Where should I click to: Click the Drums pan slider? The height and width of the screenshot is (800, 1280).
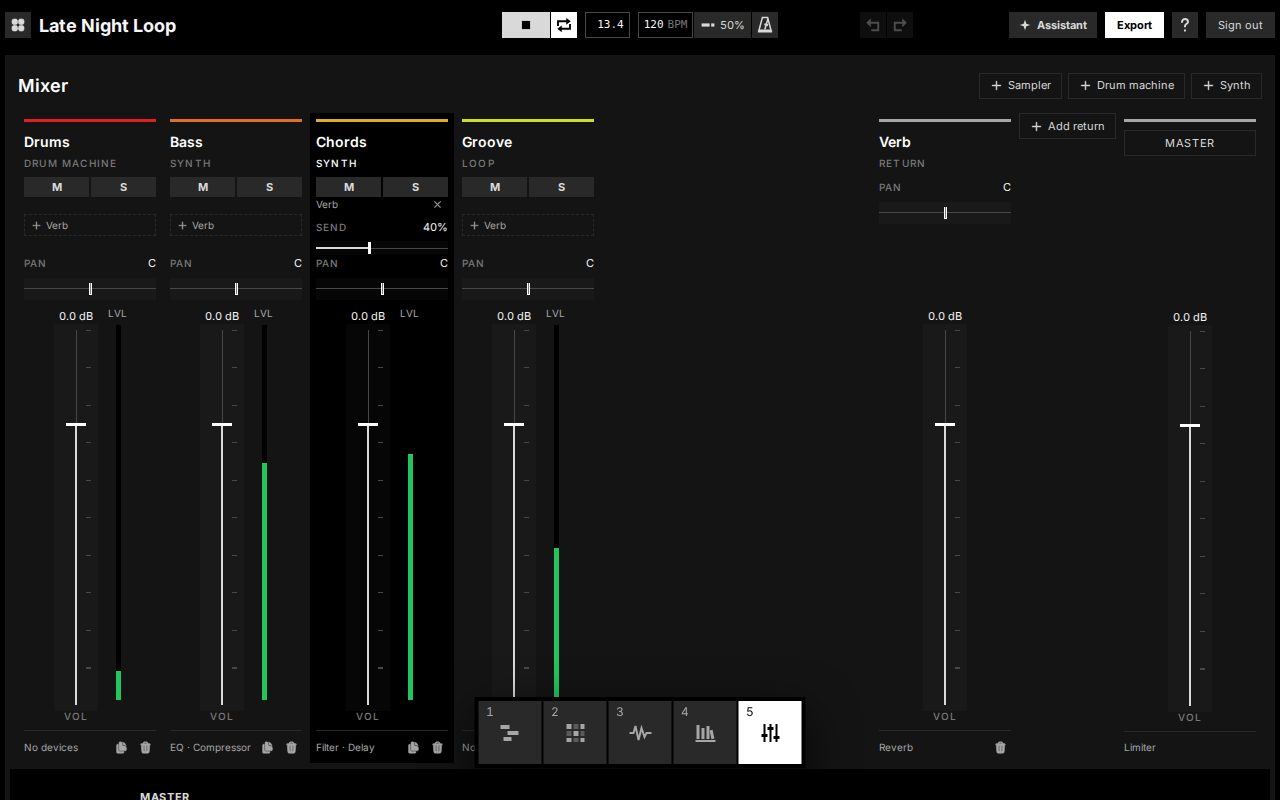click(90, 289)
